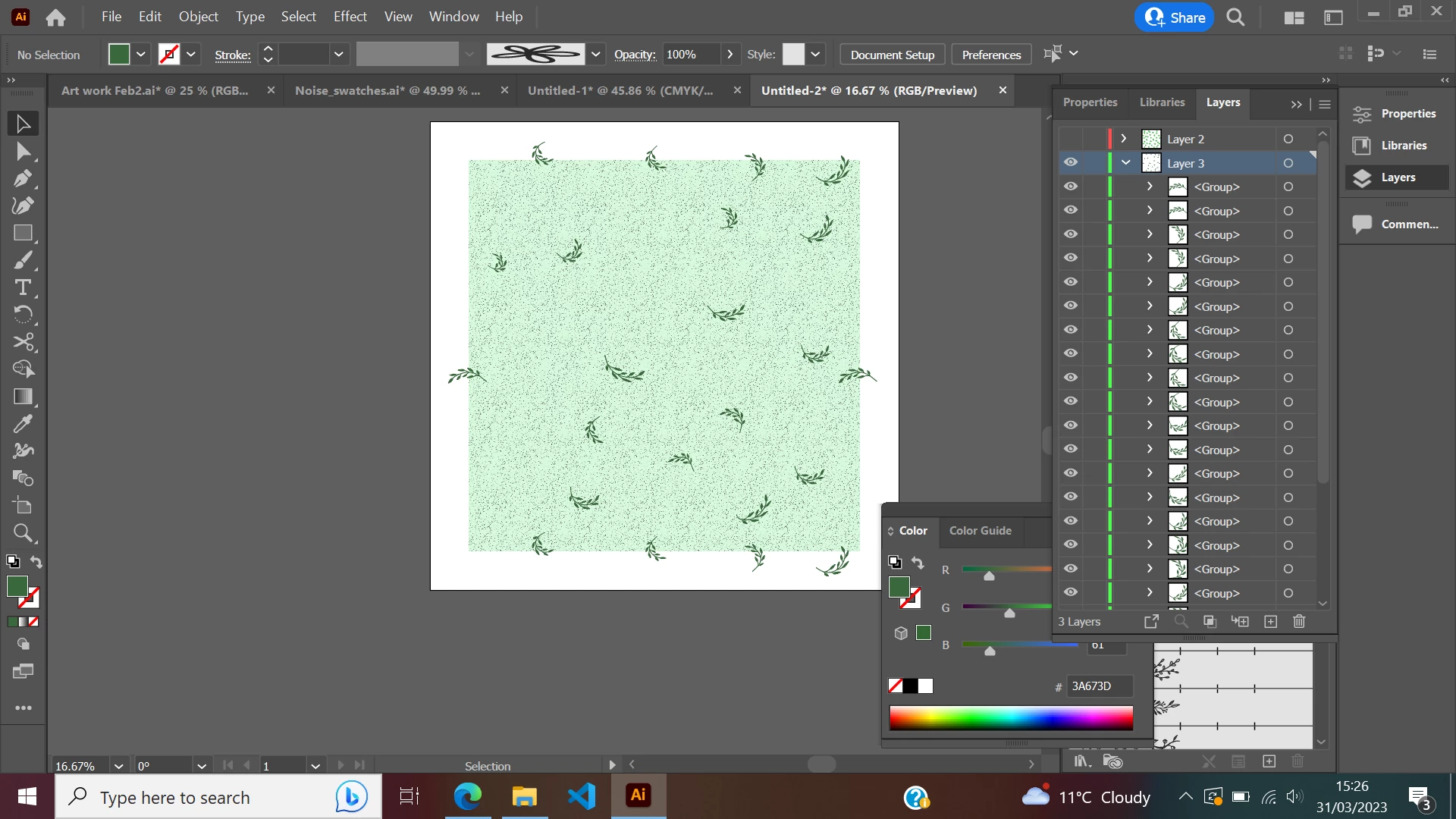Switch to the Noise_swatches.ai document tab
The width and height of the screenshot is (1456, 819).
(x=388, y=90)
